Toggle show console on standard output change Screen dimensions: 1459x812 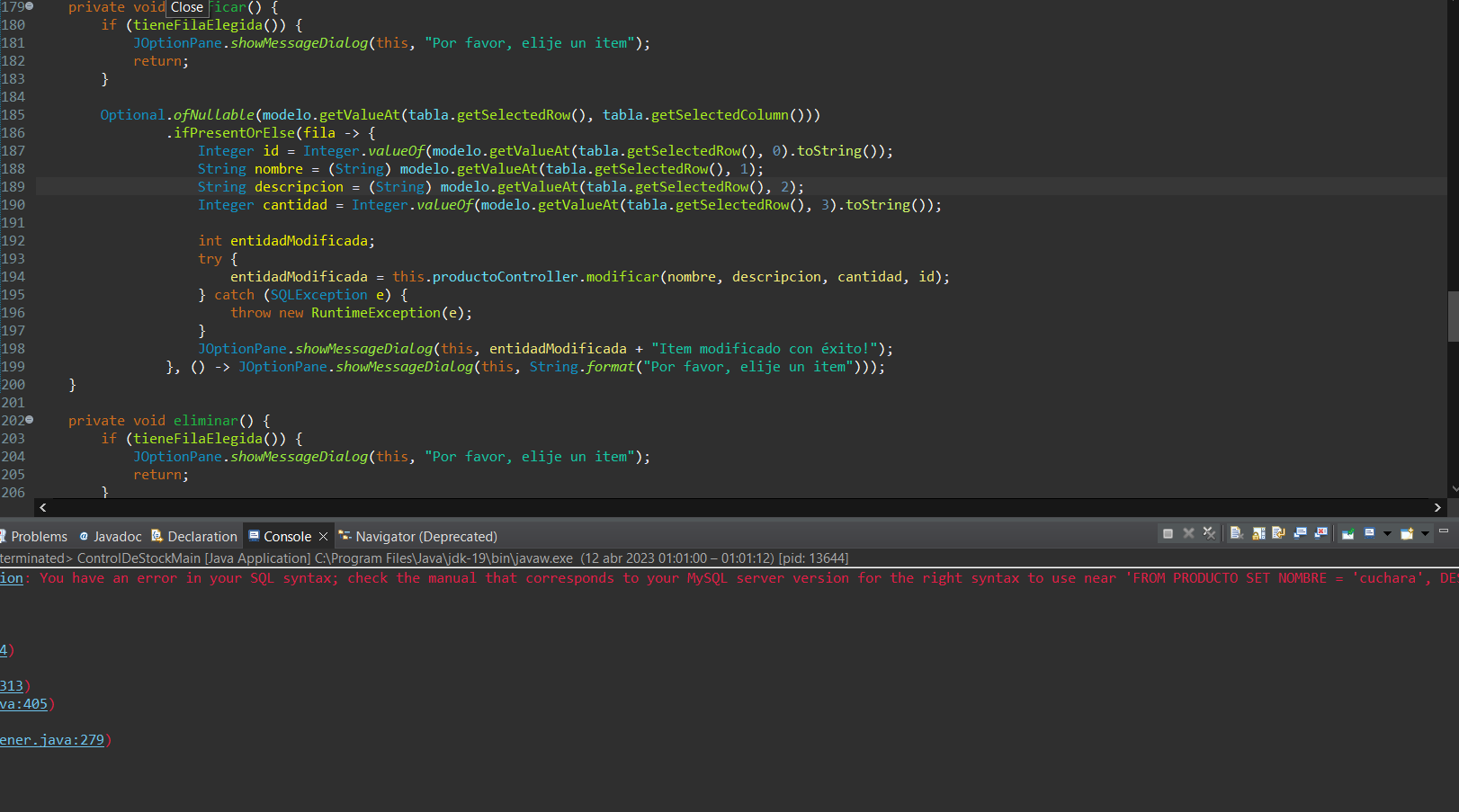[x=1300, y=533]
